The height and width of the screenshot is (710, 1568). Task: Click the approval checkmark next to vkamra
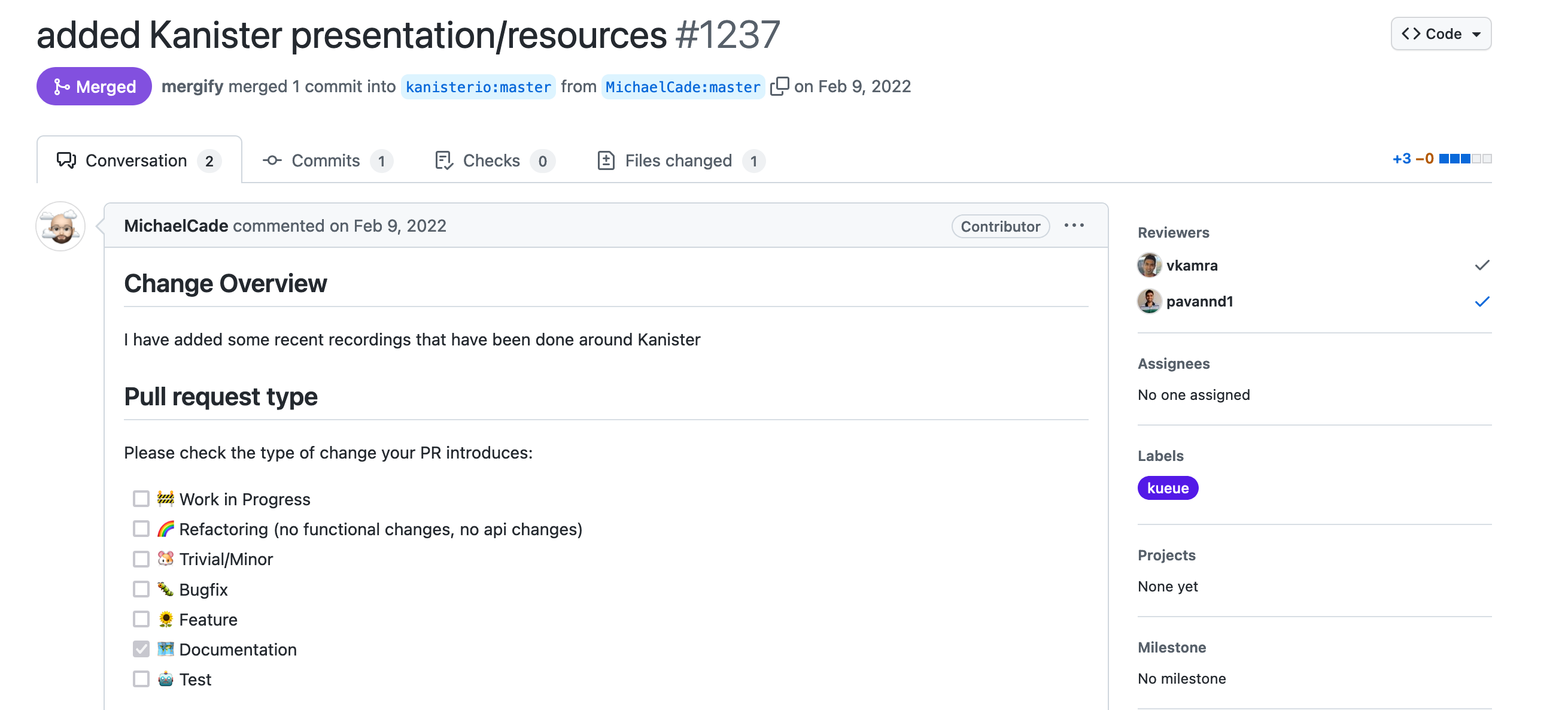[1482, 265]
